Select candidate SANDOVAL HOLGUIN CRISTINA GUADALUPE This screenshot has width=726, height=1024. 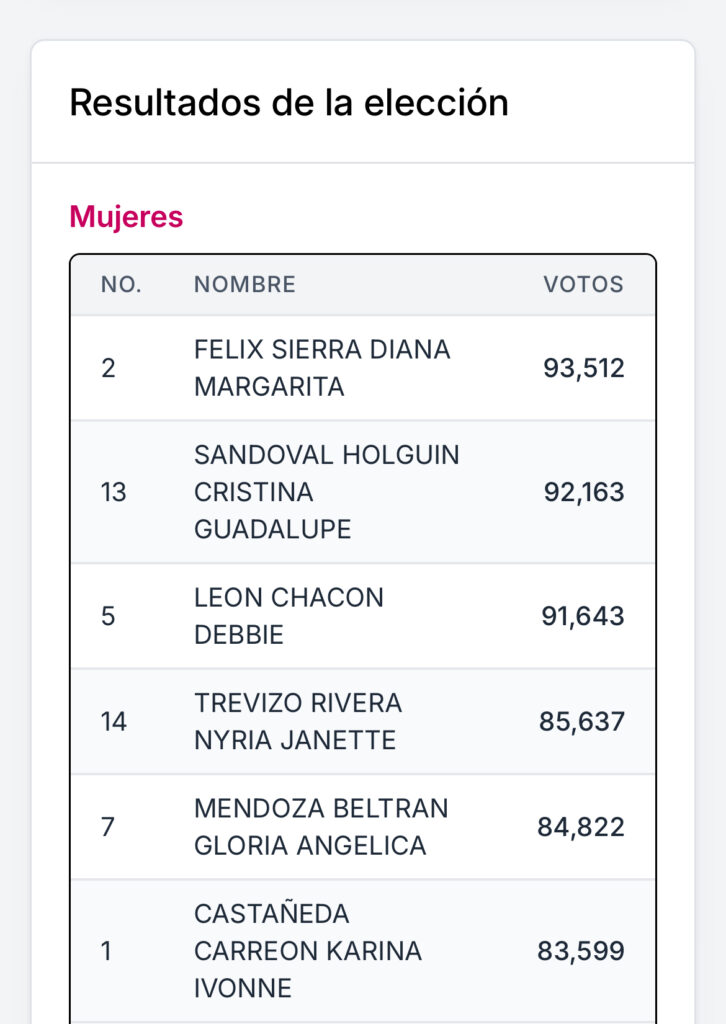pos(326,492)
